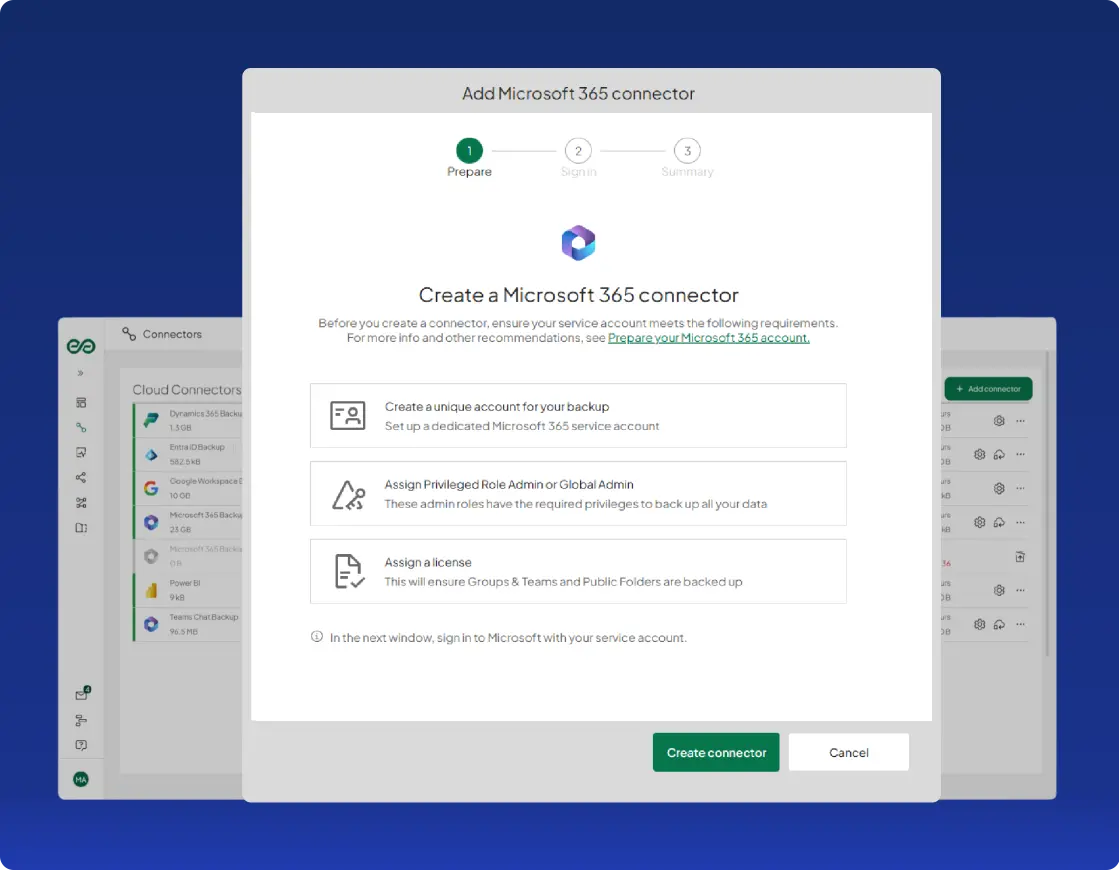Click the infinity logo in the background sidebar

click(x=81, y=346)
